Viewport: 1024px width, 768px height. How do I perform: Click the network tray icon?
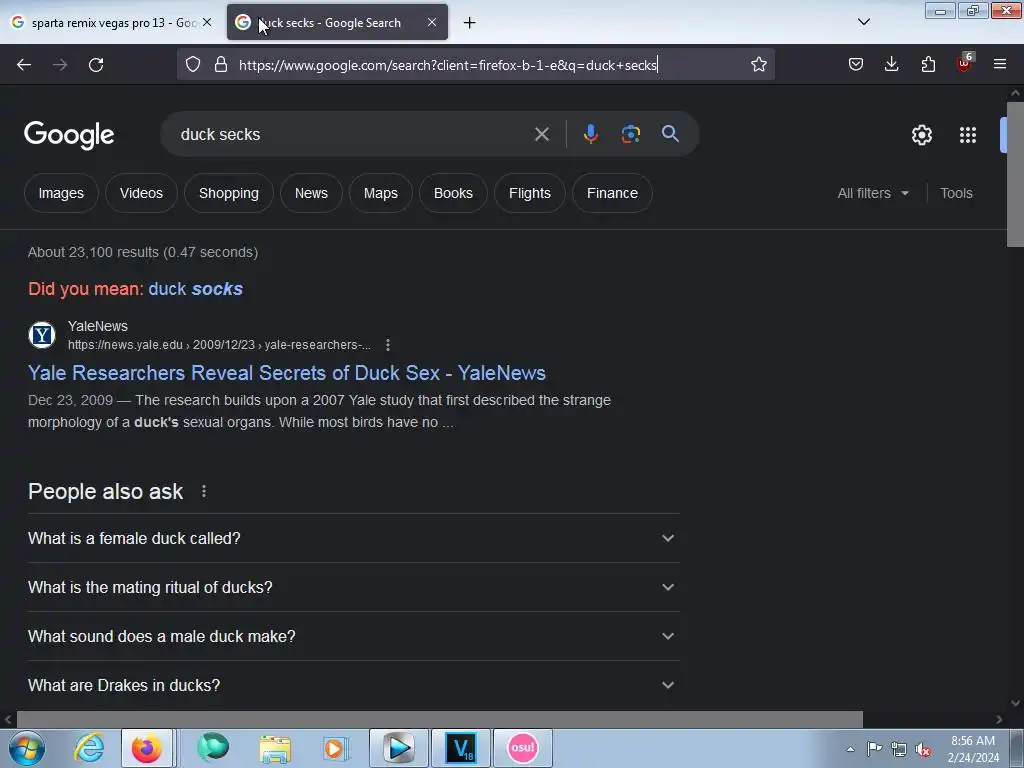click(899, 749)
